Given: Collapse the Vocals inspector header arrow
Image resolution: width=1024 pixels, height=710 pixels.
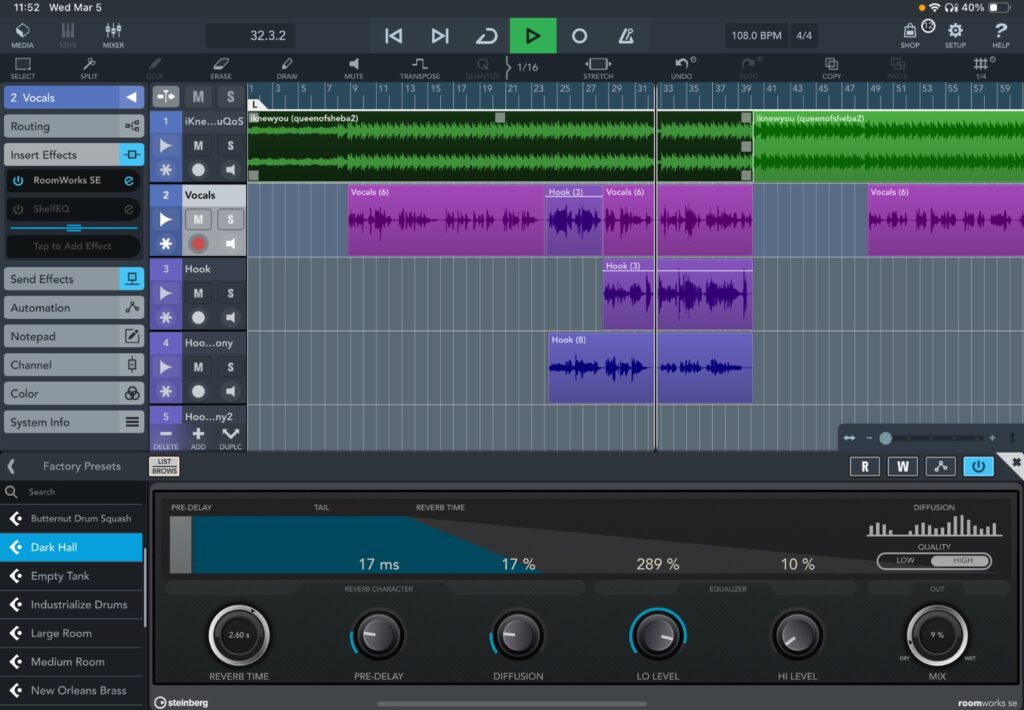Looking at the screenshot, I should point(131,97).
